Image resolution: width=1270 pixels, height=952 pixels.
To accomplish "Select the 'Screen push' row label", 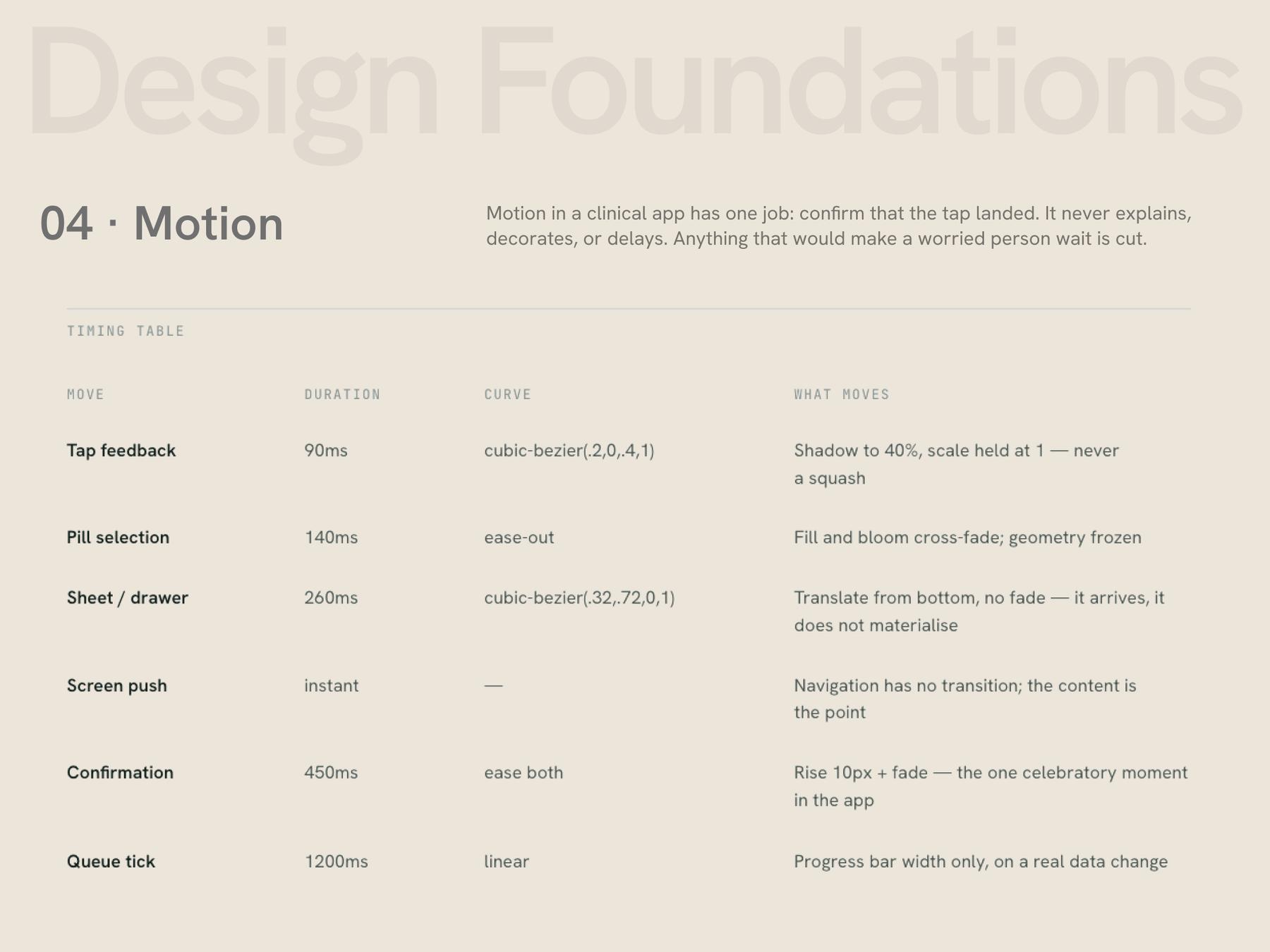I will [x=116, y=686].
